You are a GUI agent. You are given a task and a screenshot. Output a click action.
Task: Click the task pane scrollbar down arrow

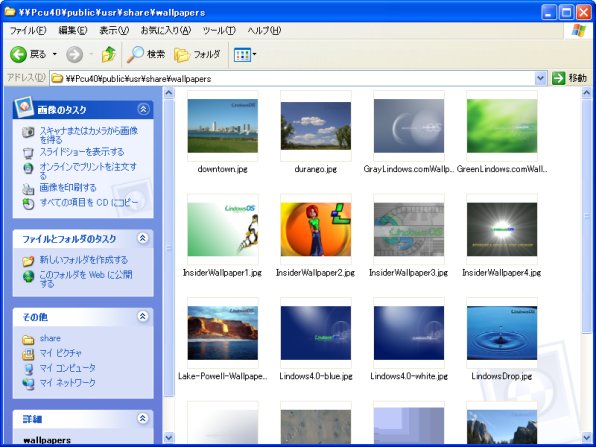tap(169, 437)
